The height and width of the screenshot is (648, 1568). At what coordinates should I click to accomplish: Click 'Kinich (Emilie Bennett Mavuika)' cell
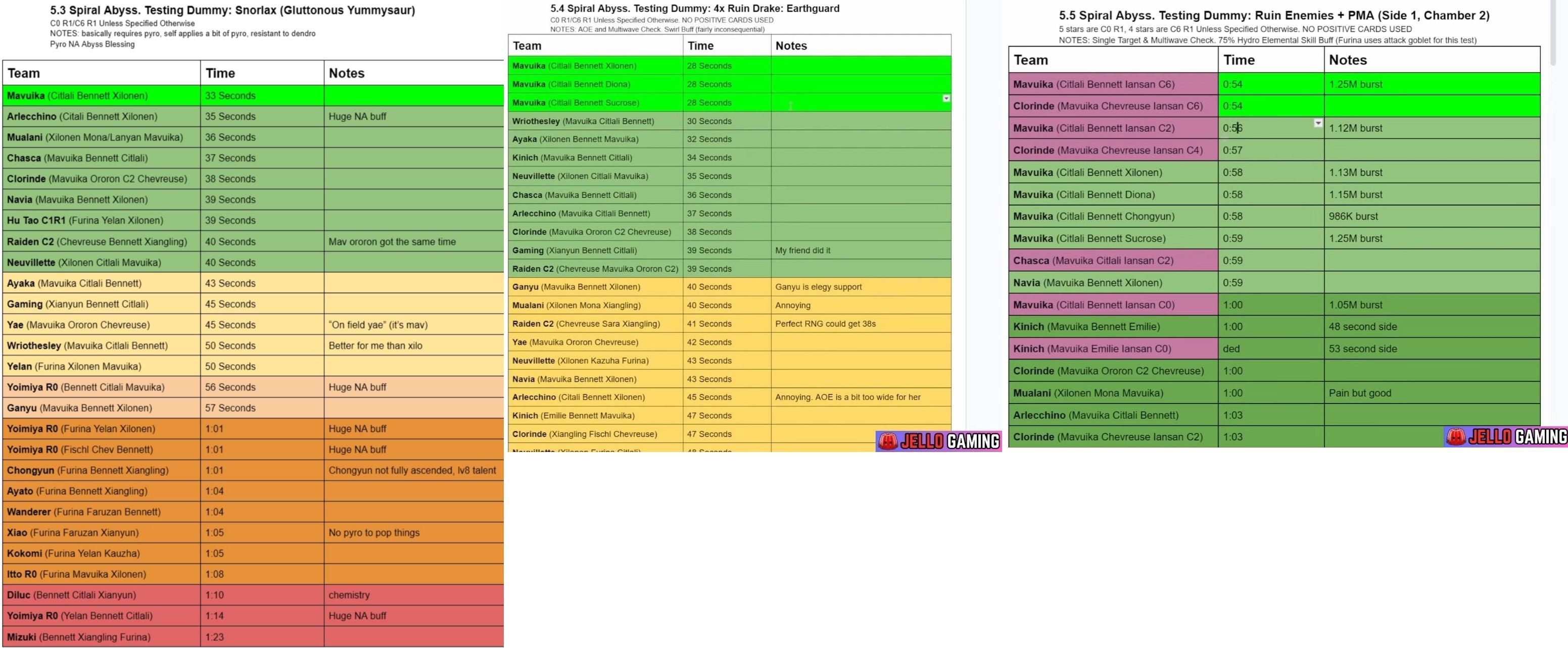pyautogui.click(x=595, y=416)
